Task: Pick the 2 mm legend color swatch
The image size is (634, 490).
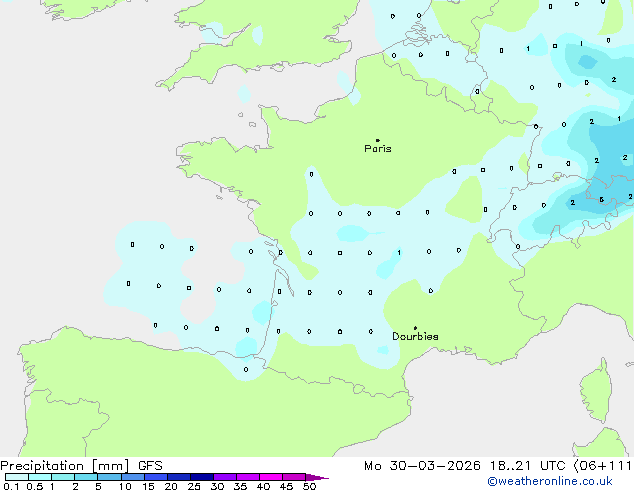Action: click(x=86, y=477)
